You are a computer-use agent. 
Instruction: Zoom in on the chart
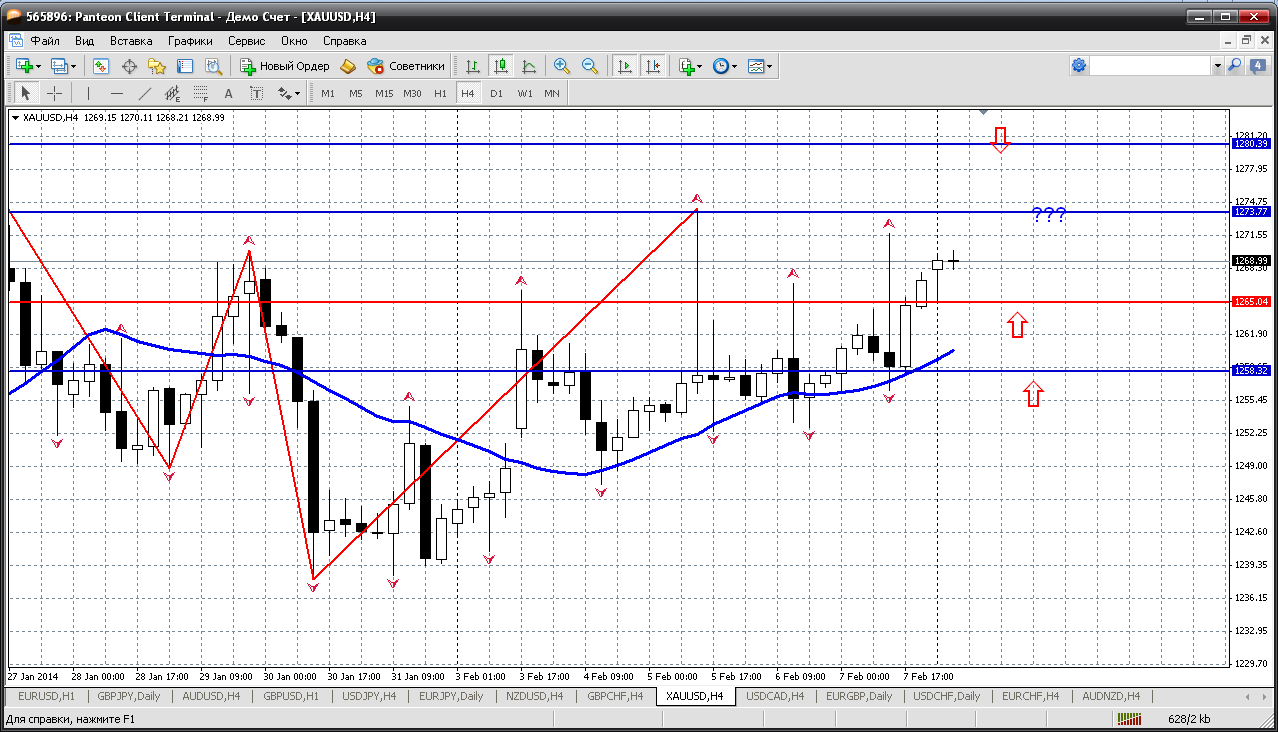click(x=562, y=66)
